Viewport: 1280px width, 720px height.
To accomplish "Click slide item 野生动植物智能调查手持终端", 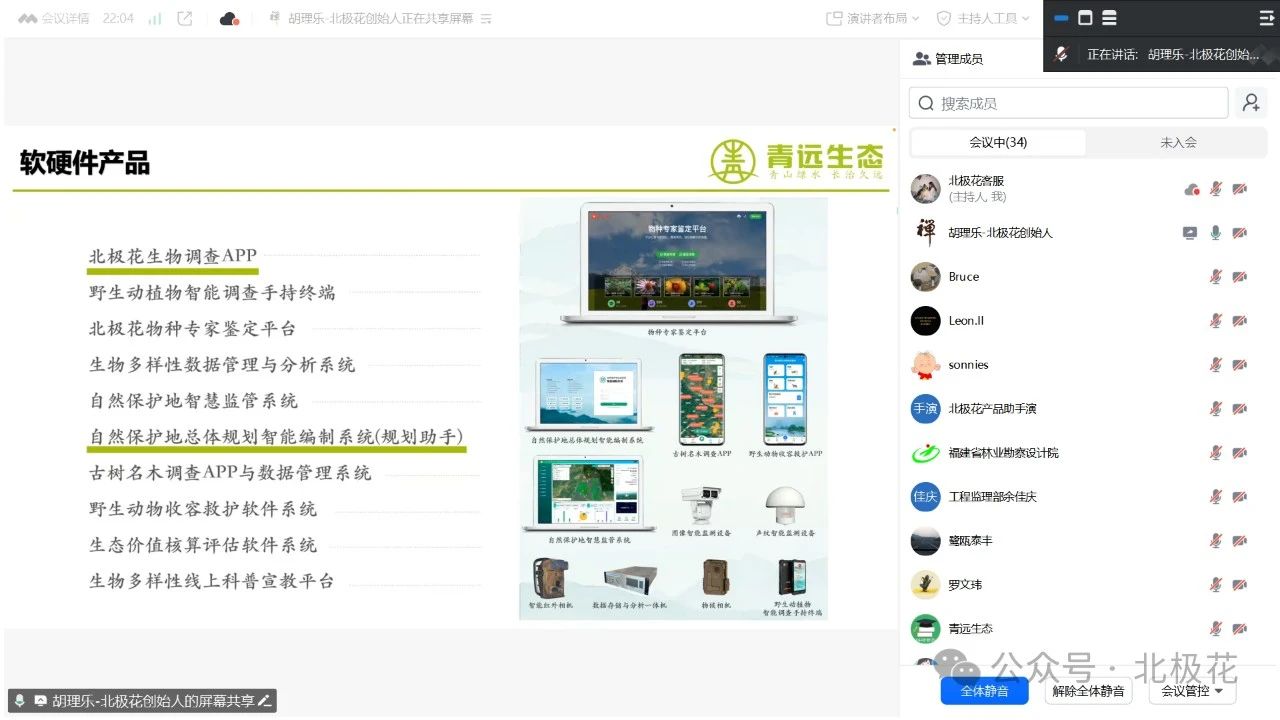I will pyautogui.click(x=212, y=293).
